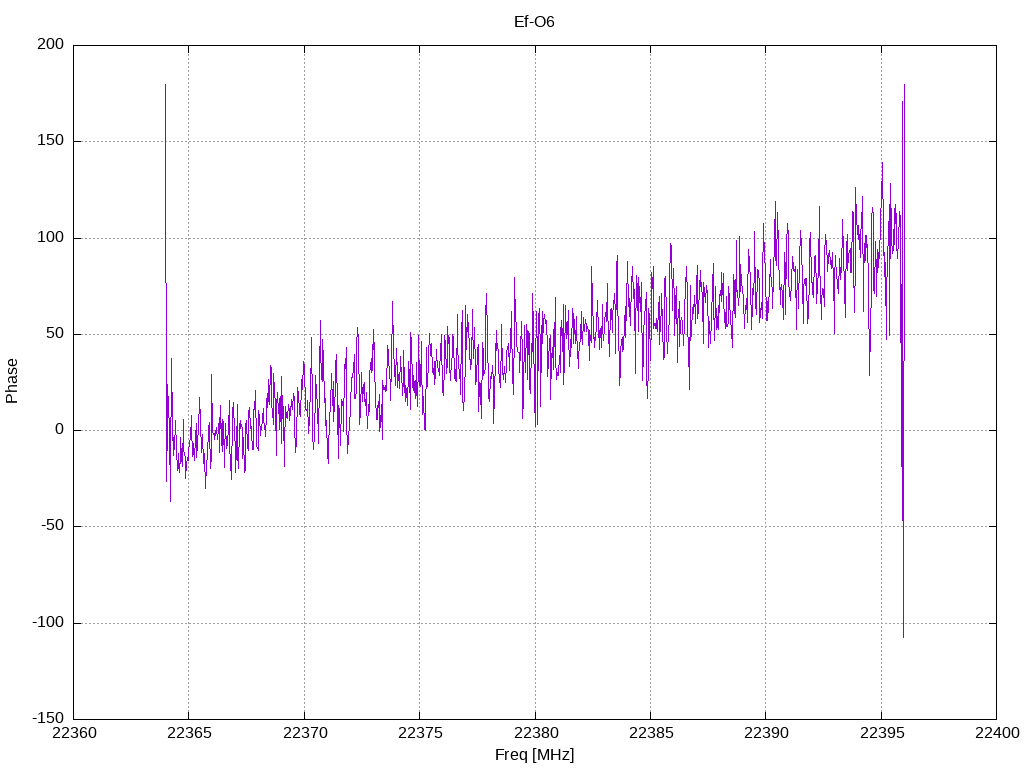Screen dimensions: 1024x768
Task: Click the y-axis tick label -50
Action: coord(53,526)
